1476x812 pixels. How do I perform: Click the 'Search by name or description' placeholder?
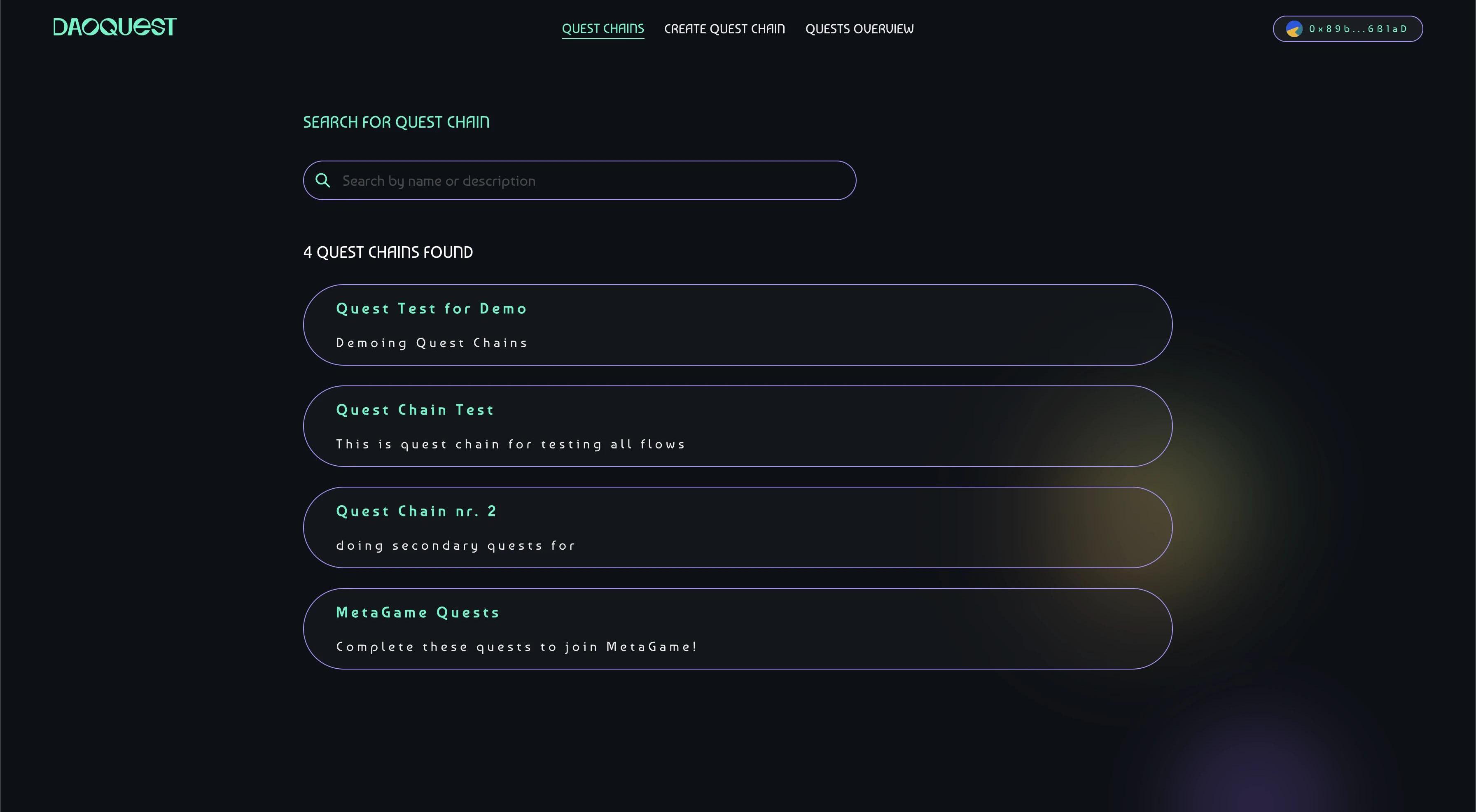(439, 181)
